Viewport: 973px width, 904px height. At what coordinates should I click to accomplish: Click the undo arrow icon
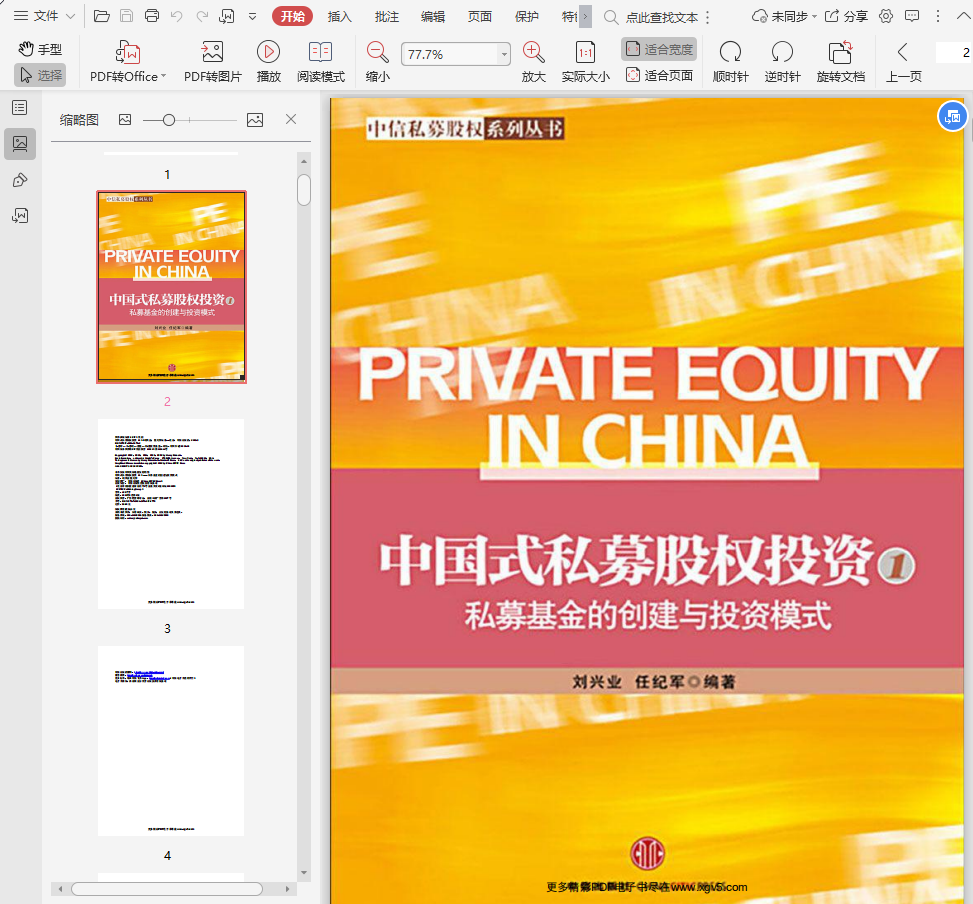point(177,16)
